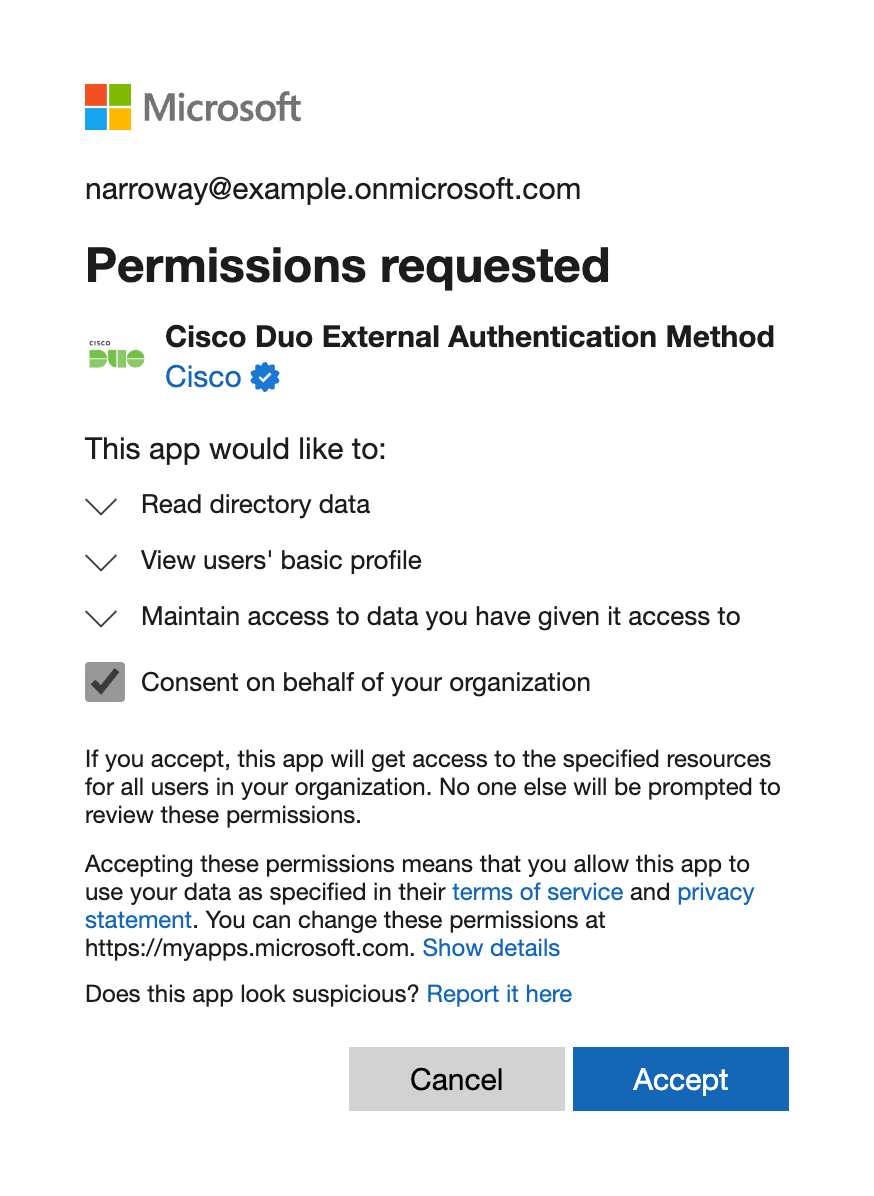This screenshot has width=874, height=1196.
Task: Click the blue square of the Microsoft logo
Action: [x=97, y=117]
